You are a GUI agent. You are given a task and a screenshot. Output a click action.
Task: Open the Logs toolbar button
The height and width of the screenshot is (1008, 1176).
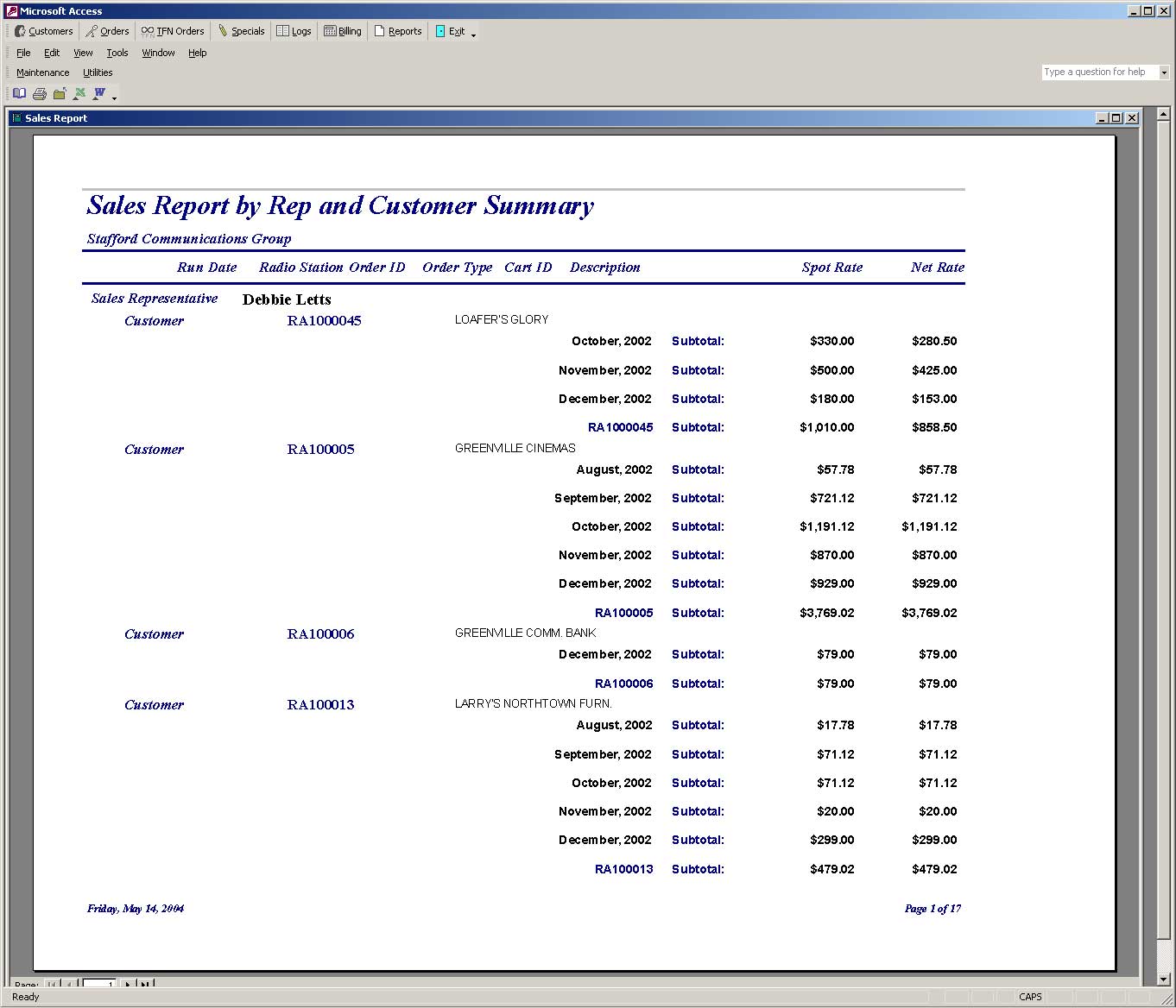click(294, 31)
